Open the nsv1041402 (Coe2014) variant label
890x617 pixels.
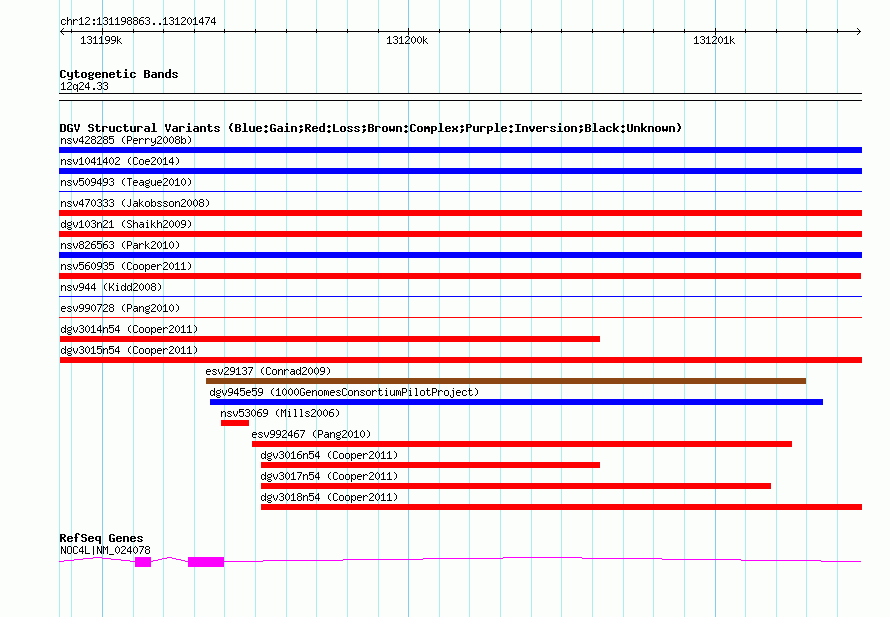click(120, 161)
